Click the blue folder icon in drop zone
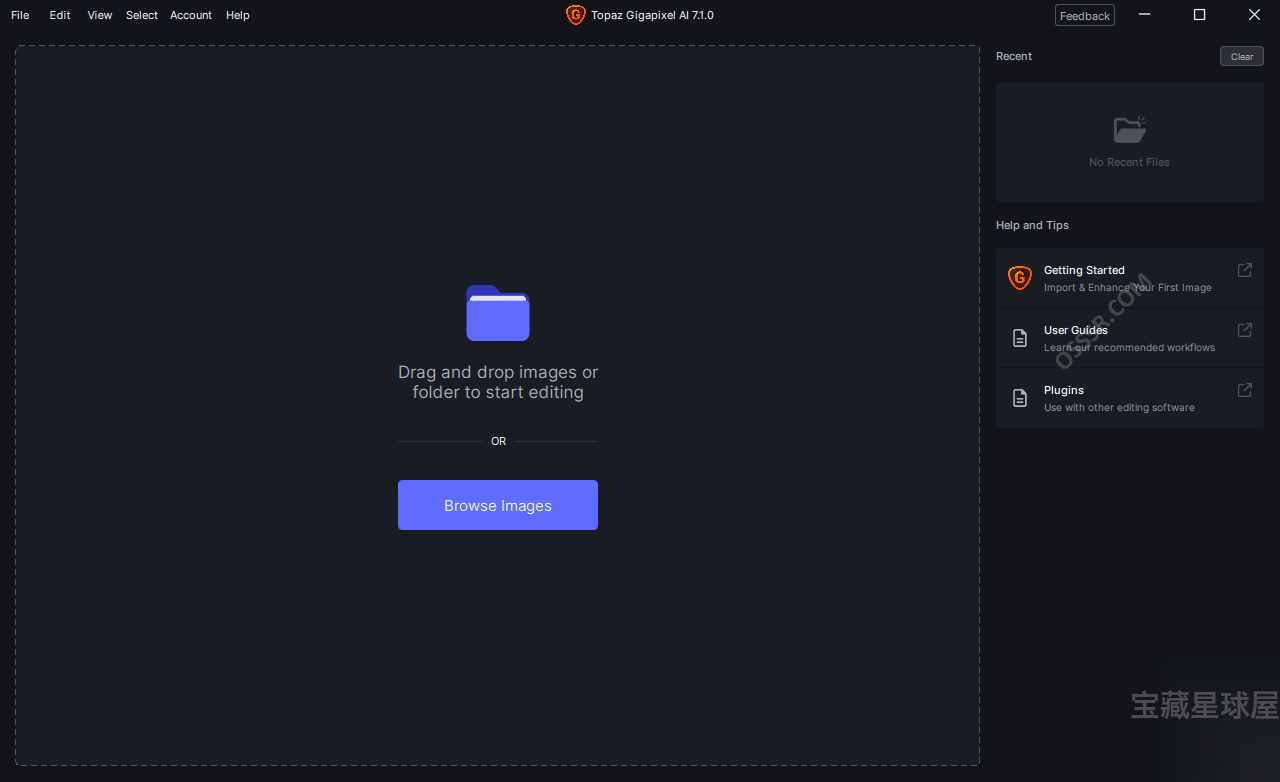1280x782 pixels. tap(498, 313)
